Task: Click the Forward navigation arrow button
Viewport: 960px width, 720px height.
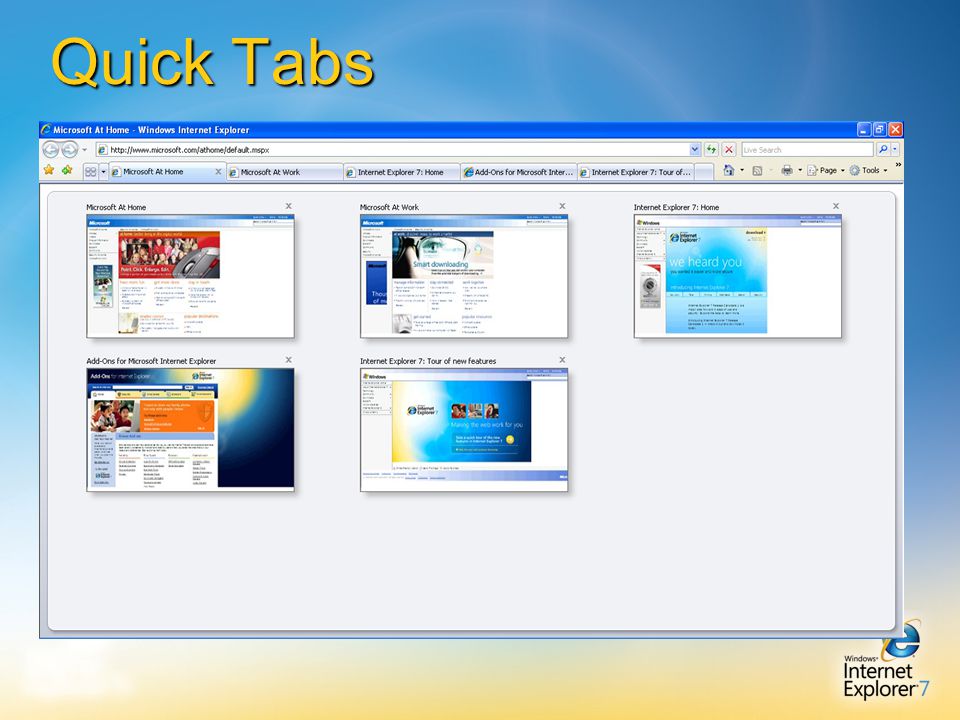Action: [x=70, y=149]
